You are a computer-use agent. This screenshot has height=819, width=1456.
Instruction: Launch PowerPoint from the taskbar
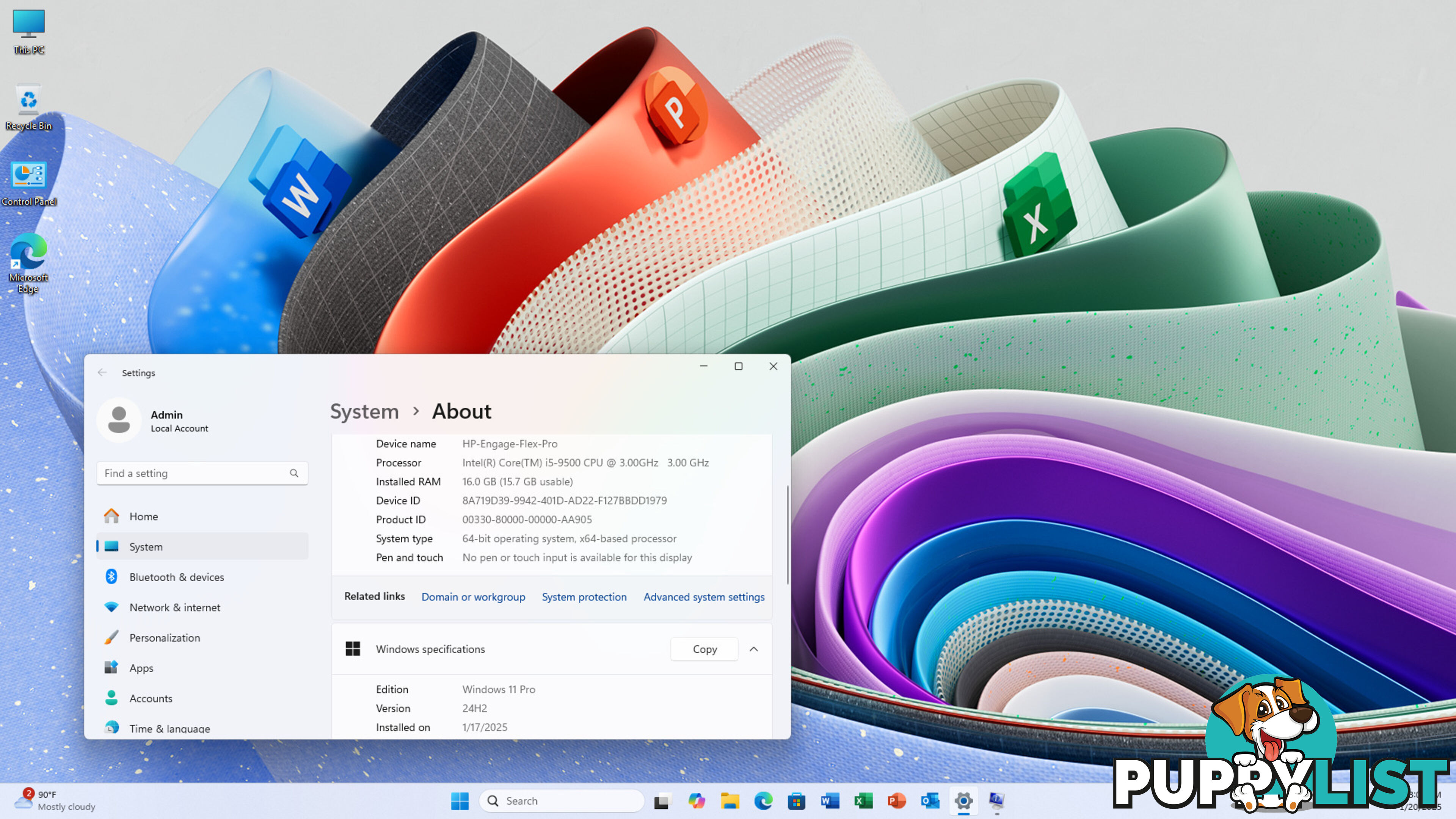(x=896, y=800)
